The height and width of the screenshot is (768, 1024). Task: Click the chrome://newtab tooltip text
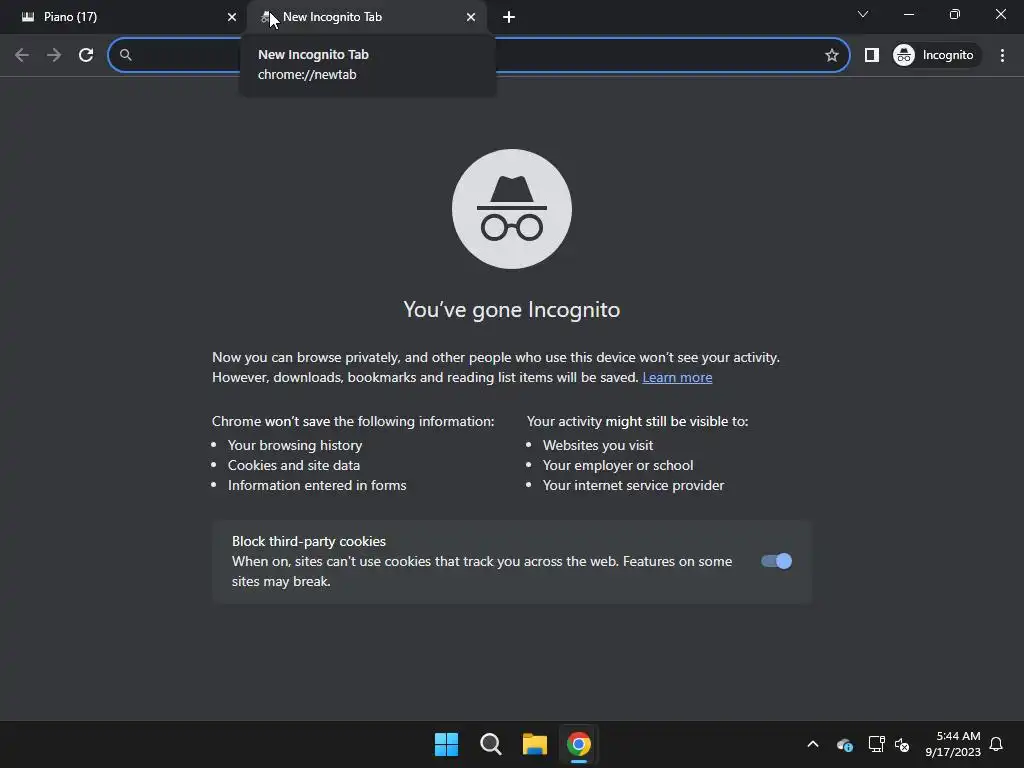click(x=307, y=74)
